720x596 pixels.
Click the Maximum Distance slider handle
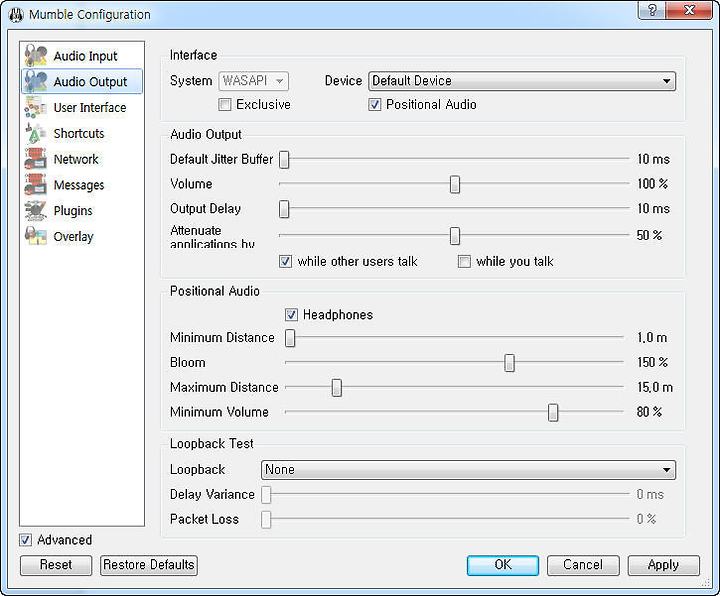pyautogui.click(x=337, y=388)
